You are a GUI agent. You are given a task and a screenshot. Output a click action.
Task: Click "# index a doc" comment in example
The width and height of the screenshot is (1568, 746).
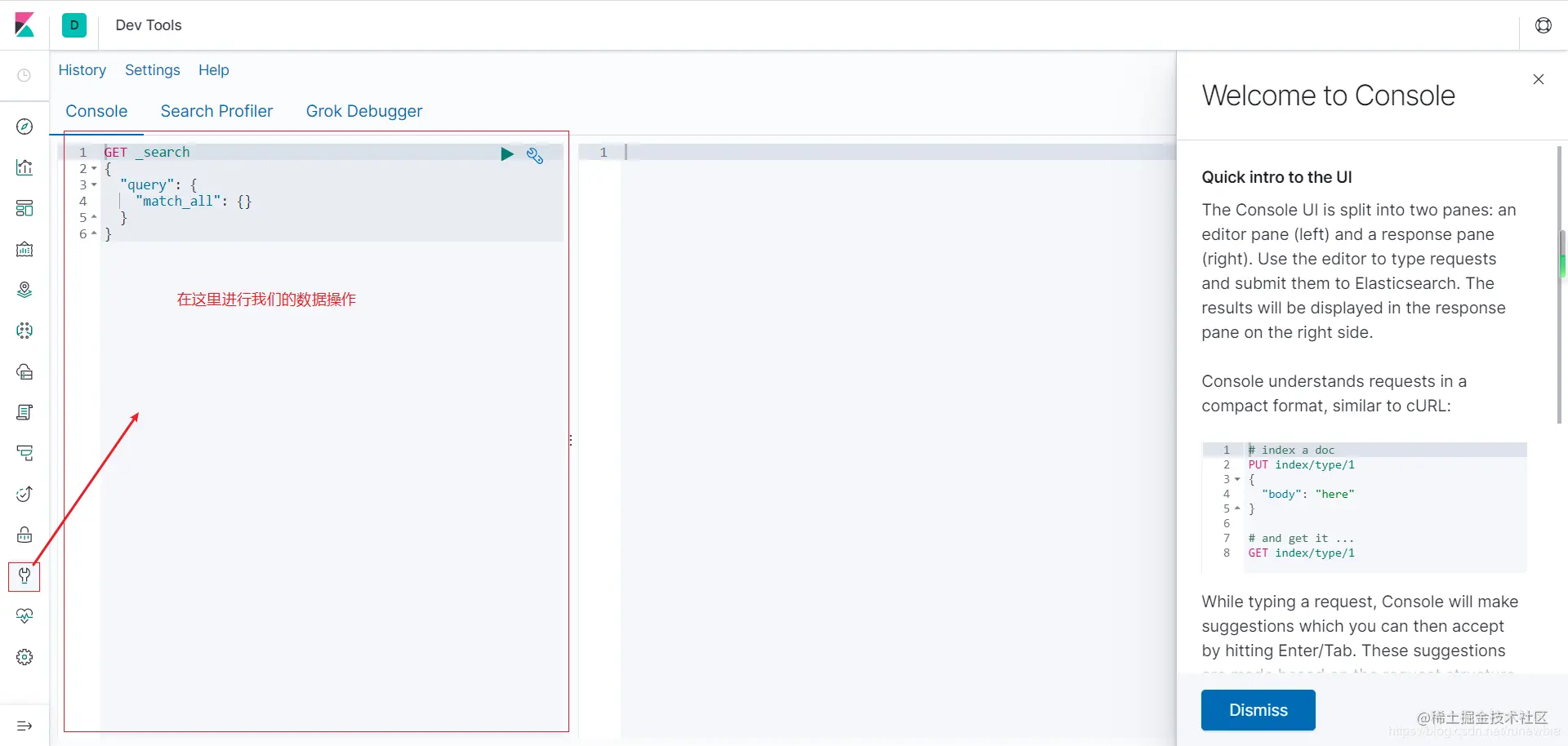[x=1291, y=450]
